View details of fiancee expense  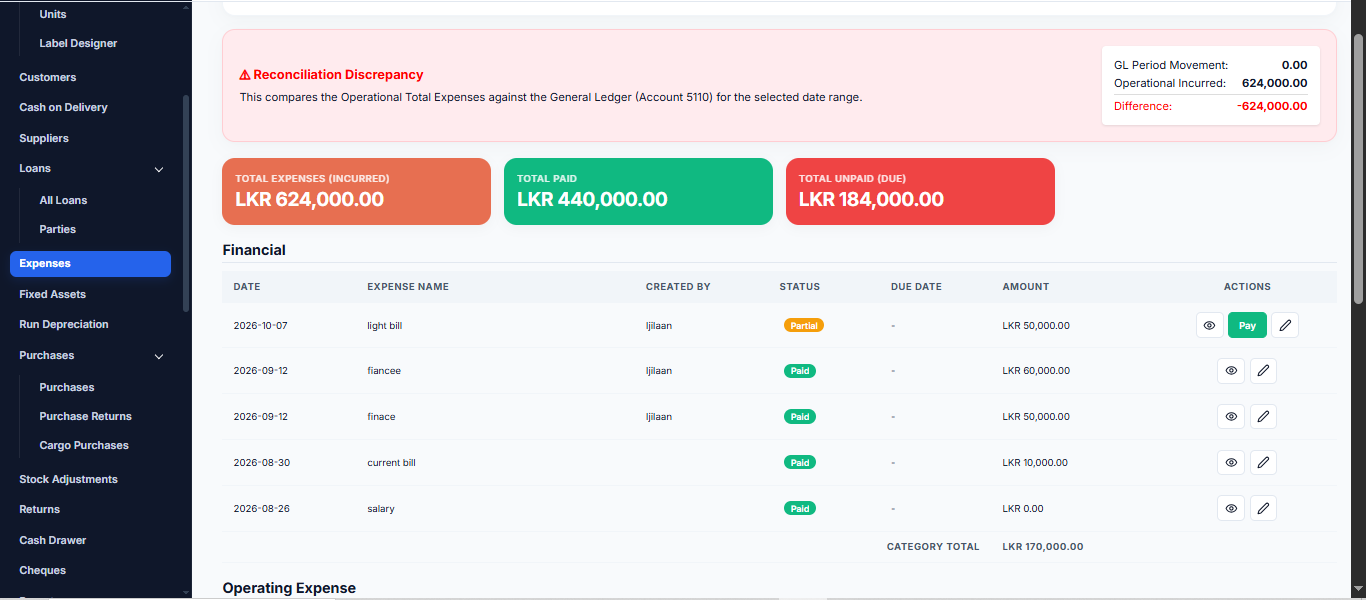coord(1231,371)
